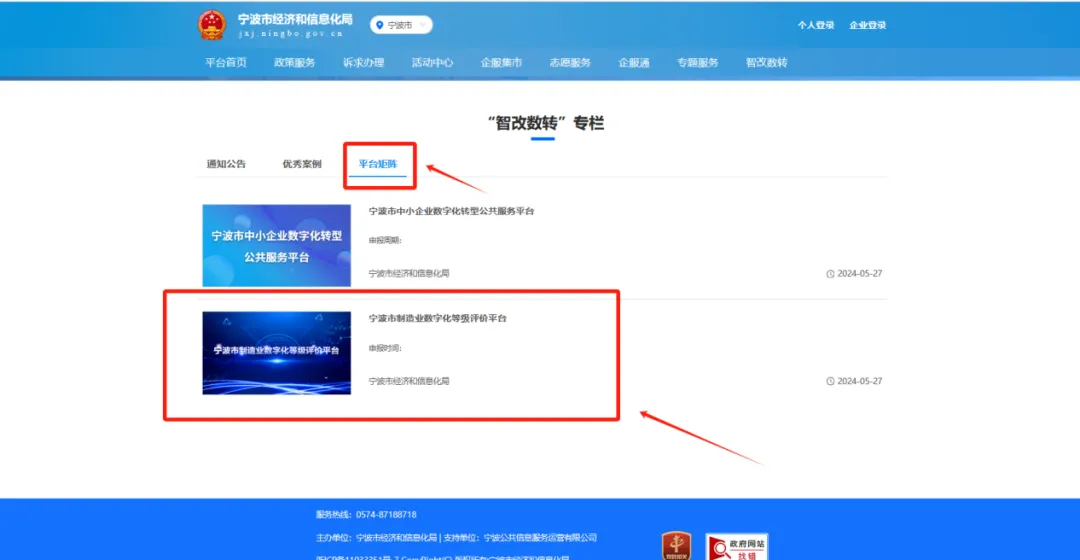Click clock icon on the 制造业 platform row
This screenshot has height=560, width=1080.
coord(830,381)
